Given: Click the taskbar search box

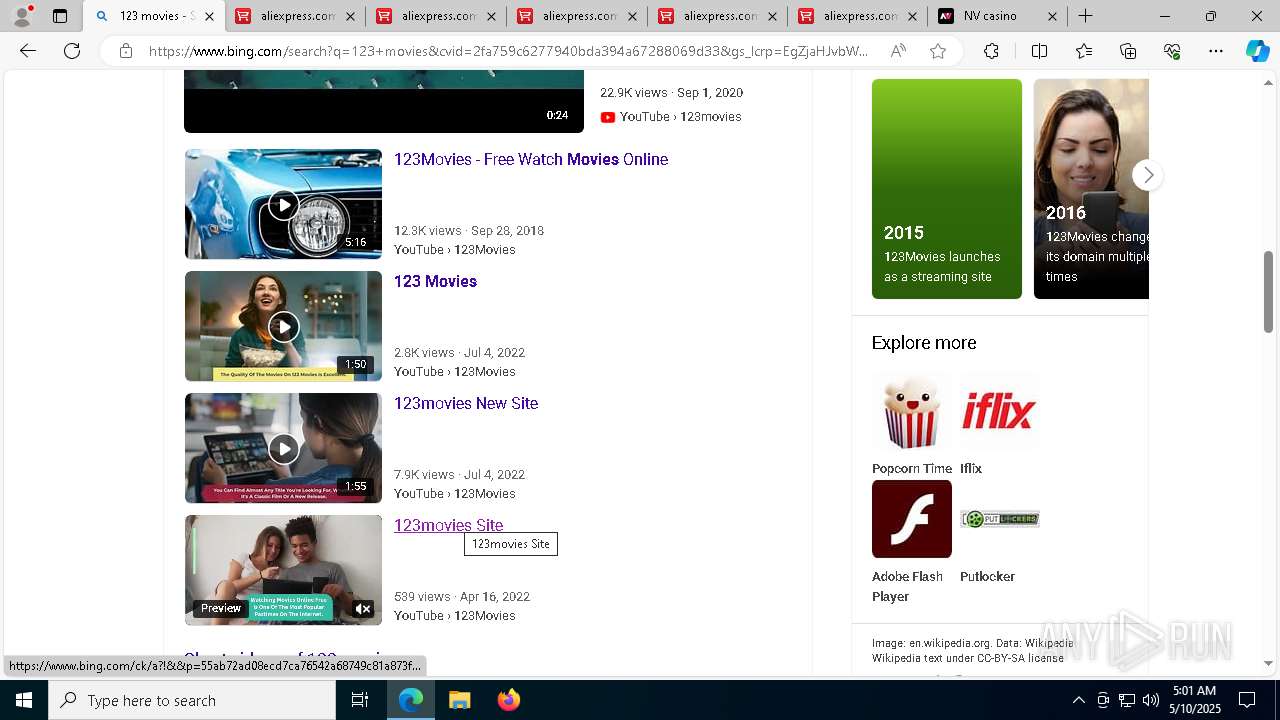Looking at the screenshot, I should pos(192,700).
